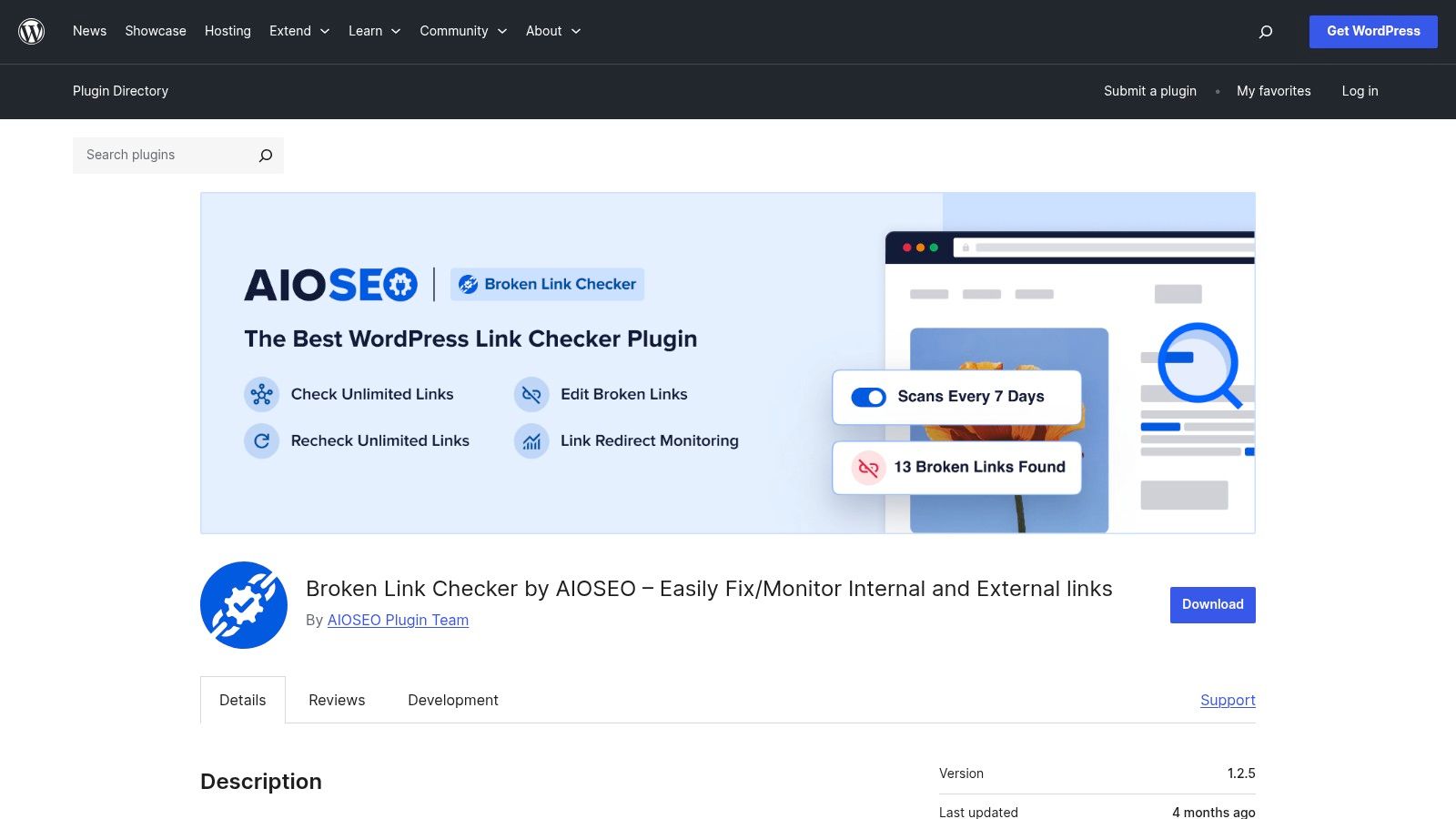Viewport: 1456px width, 819px height.
Task: Select the Details tab
Action: coord(242,700)
